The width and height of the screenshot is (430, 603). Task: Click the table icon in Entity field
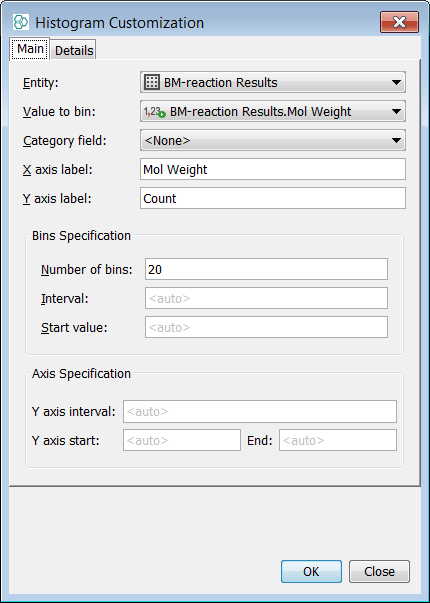pyautogui.click(x=152, y=82)
